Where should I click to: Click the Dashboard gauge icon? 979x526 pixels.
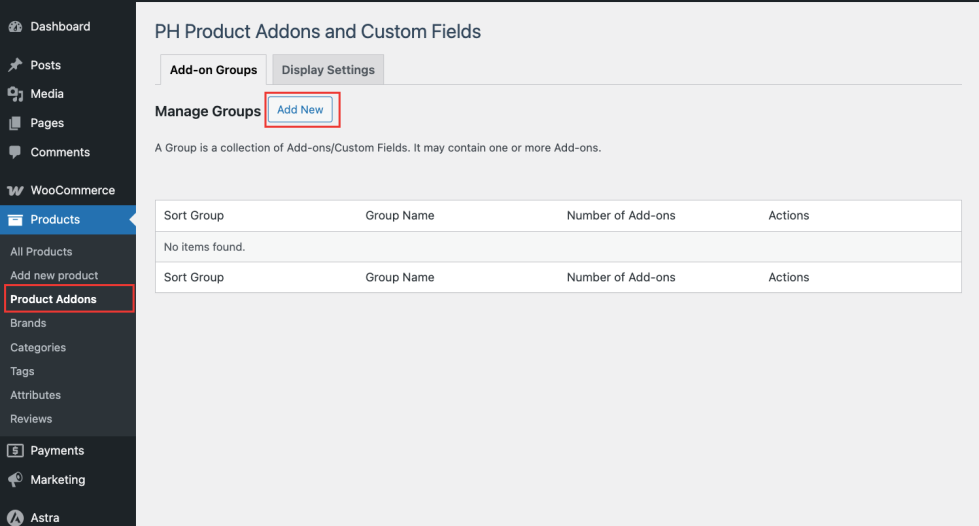16,27
